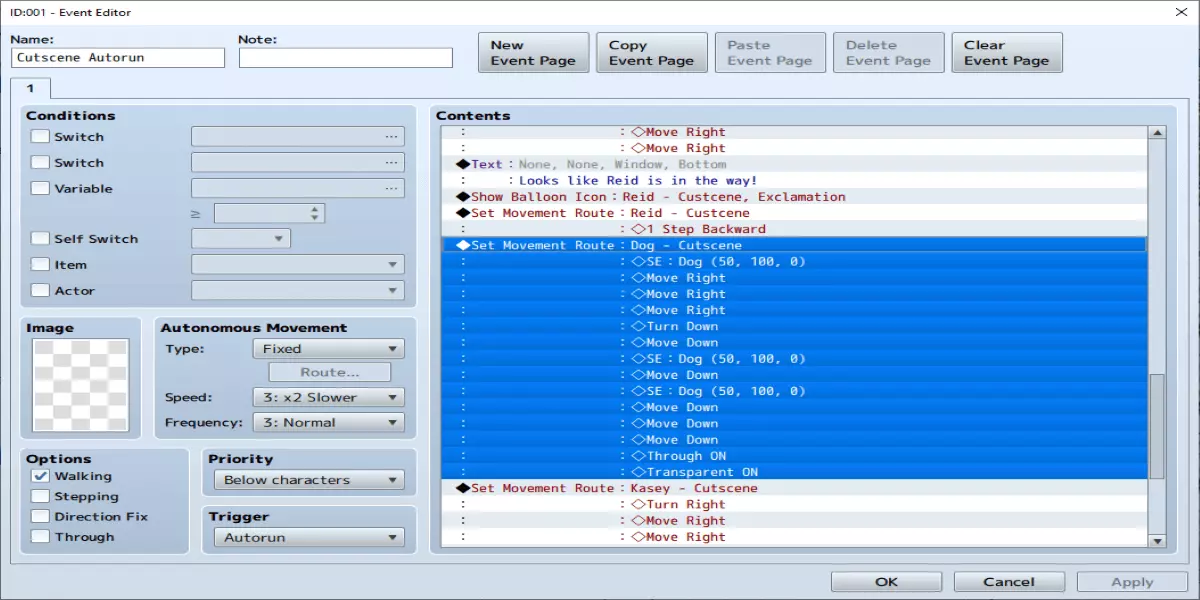Click ellipsis button of Variable condition

pyautogui.click(x=390, y=189)
